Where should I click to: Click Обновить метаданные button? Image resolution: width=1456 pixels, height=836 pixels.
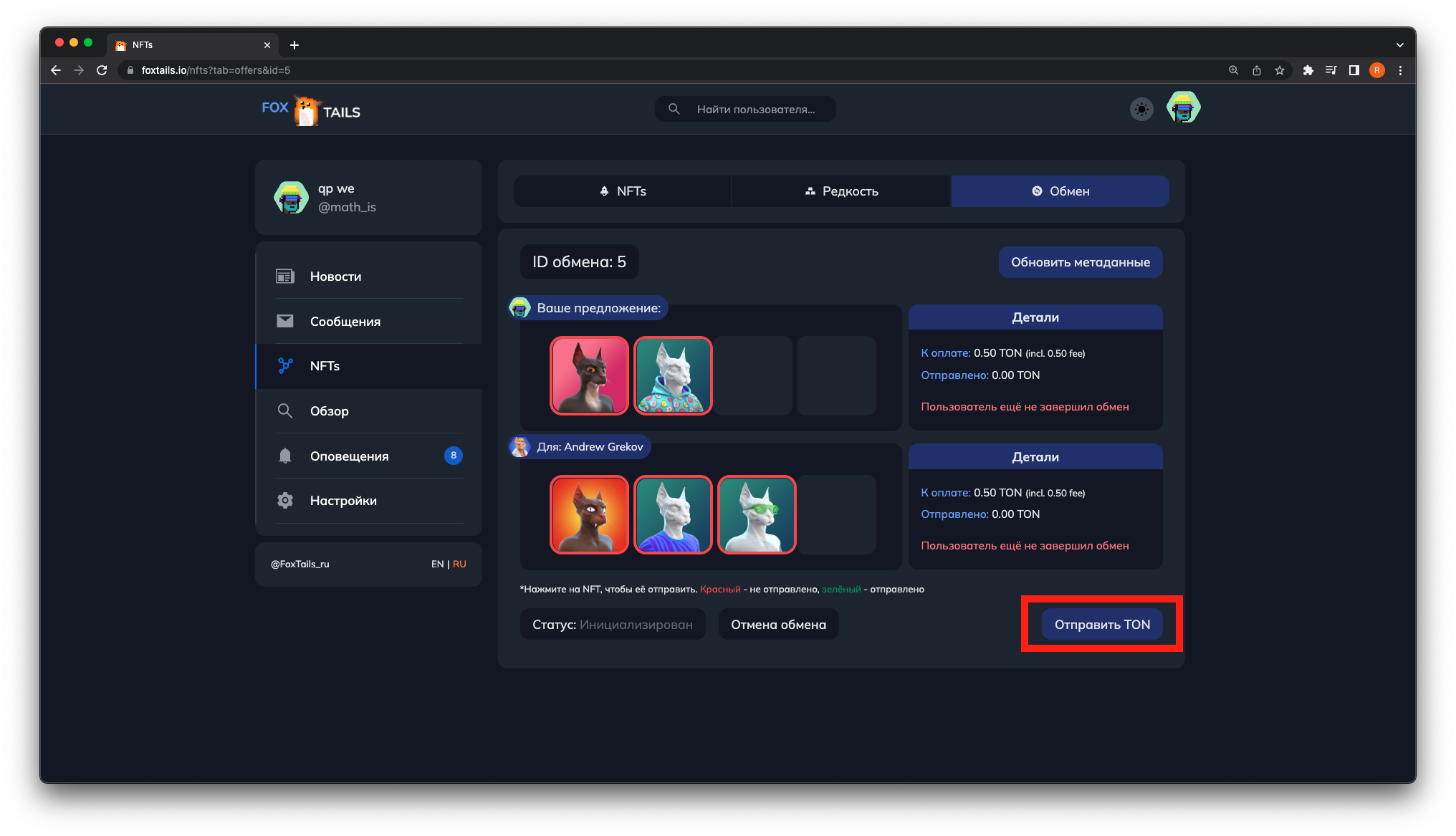point(1080,262)
